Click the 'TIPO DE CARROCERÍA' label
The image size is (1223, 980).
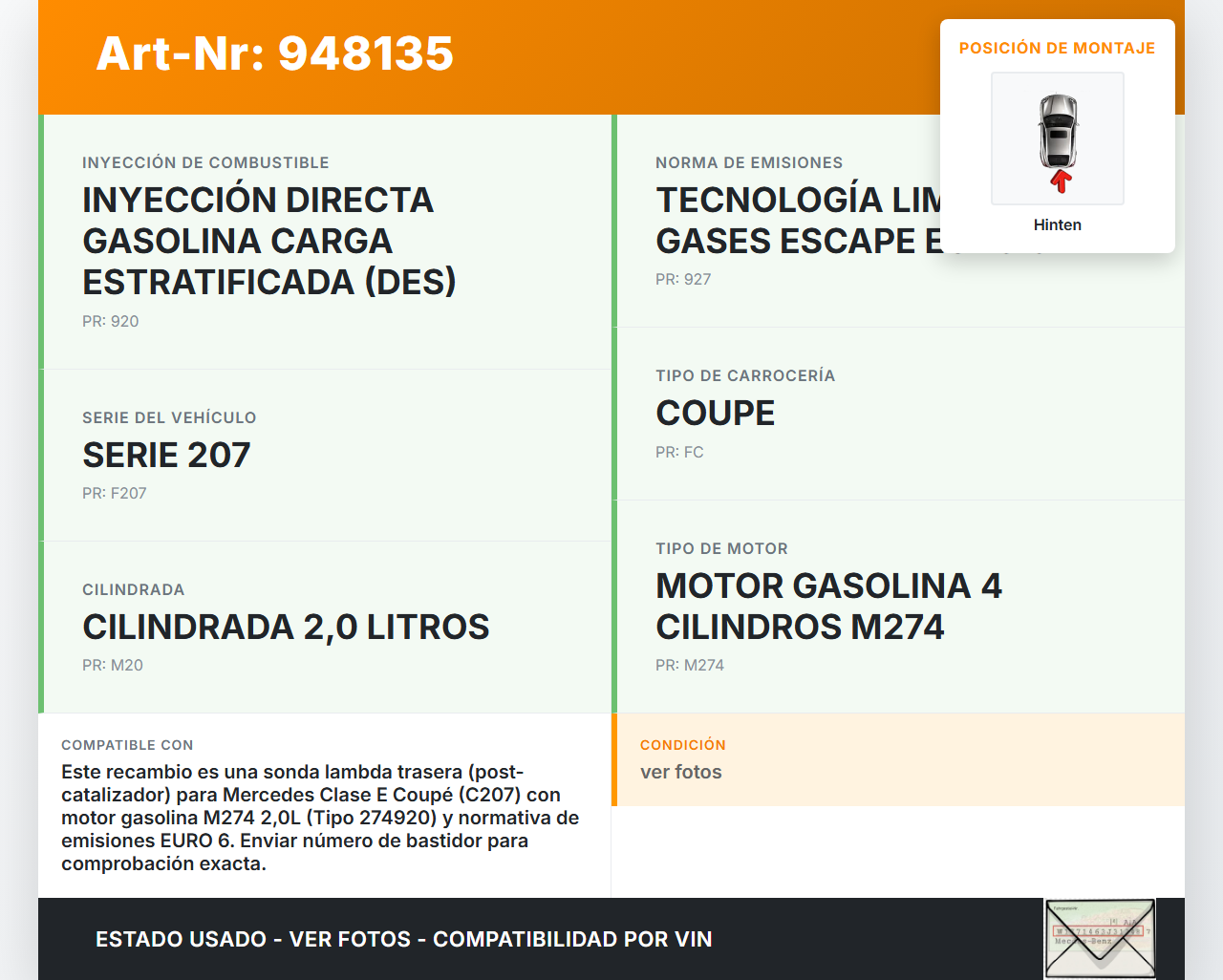click(745, 375)
